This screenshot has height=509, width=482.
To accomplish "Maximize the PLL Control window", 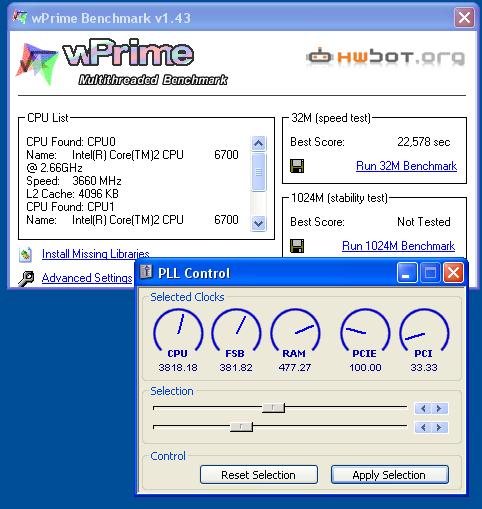I will (x=430, y=272).
